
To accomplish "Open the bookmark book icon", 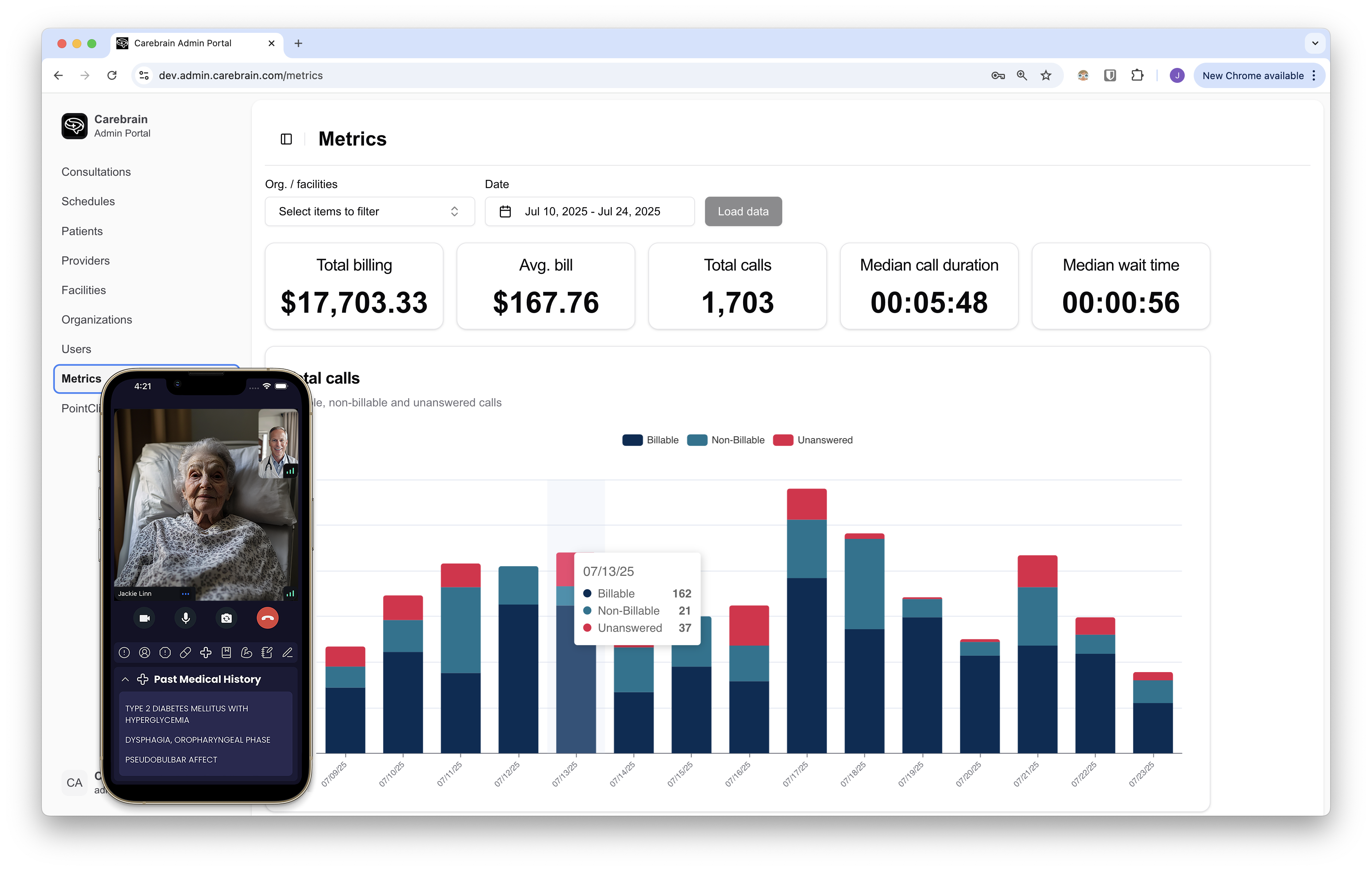I will pyautogui.click(x=226, y=653).
